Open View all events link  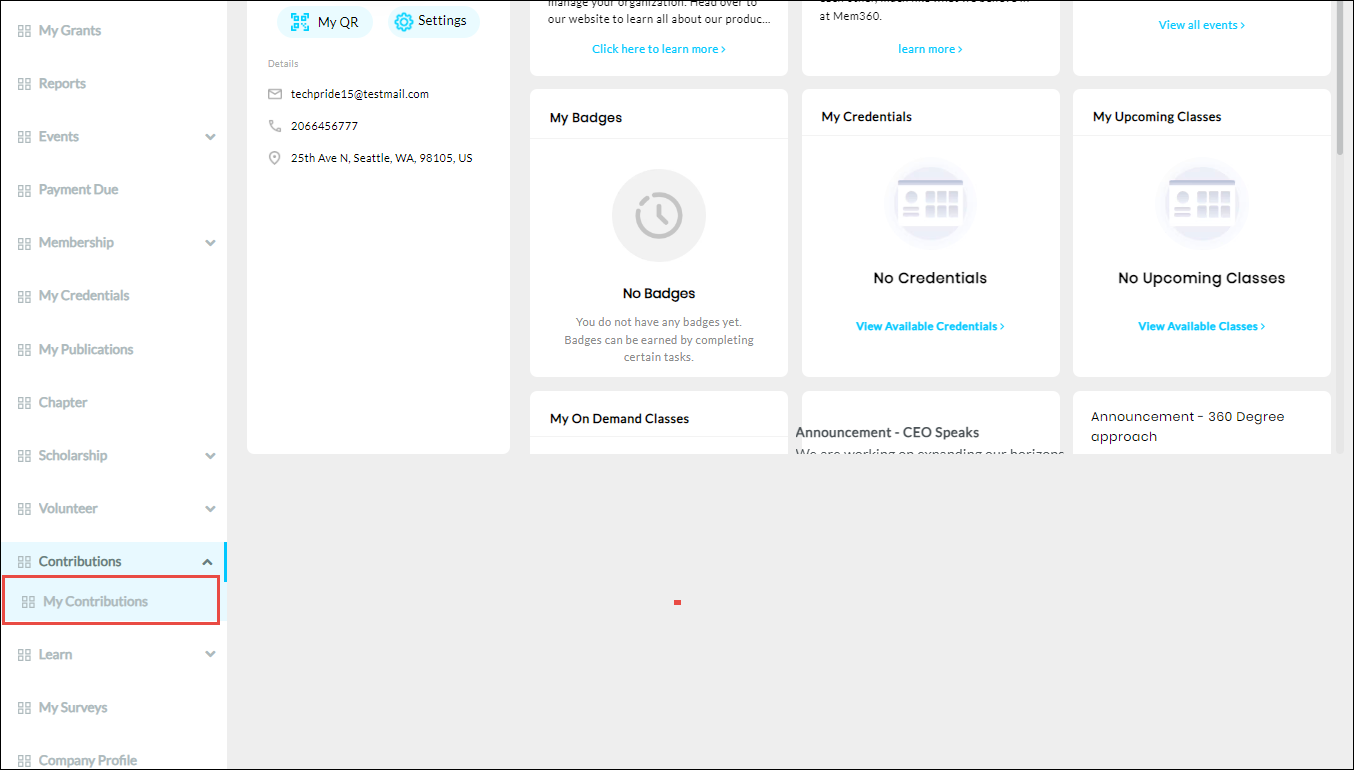(1201, 25)
